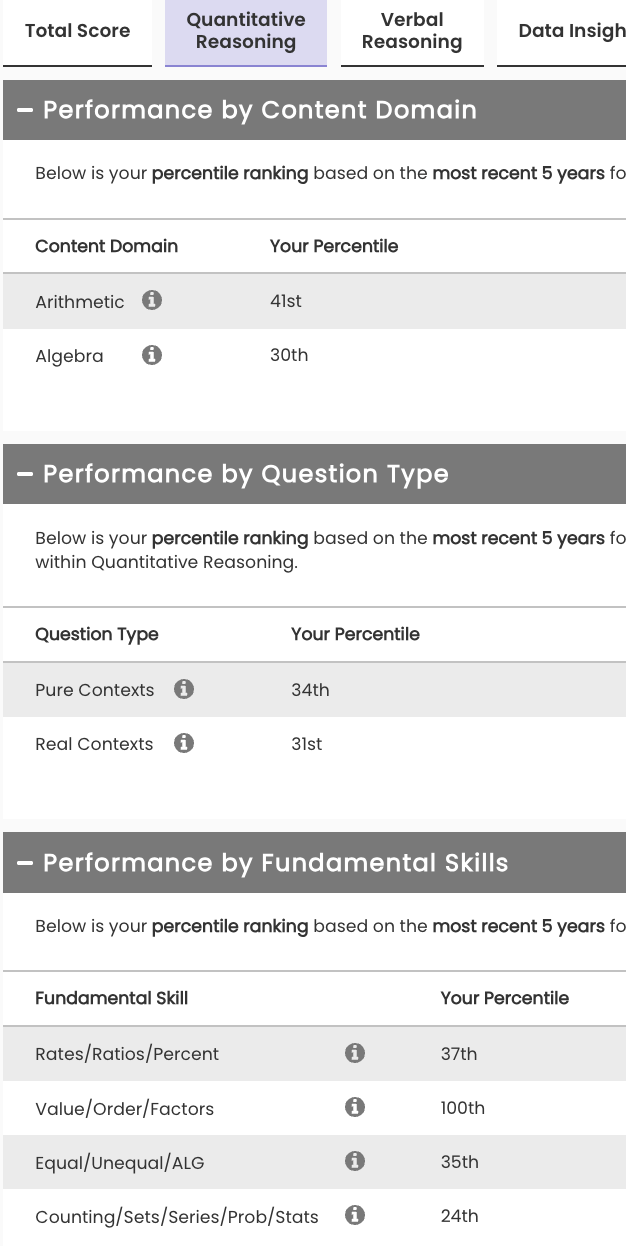
Task: Open the Equal/Unequal/ALG info icon
Action: point(355,1161)
